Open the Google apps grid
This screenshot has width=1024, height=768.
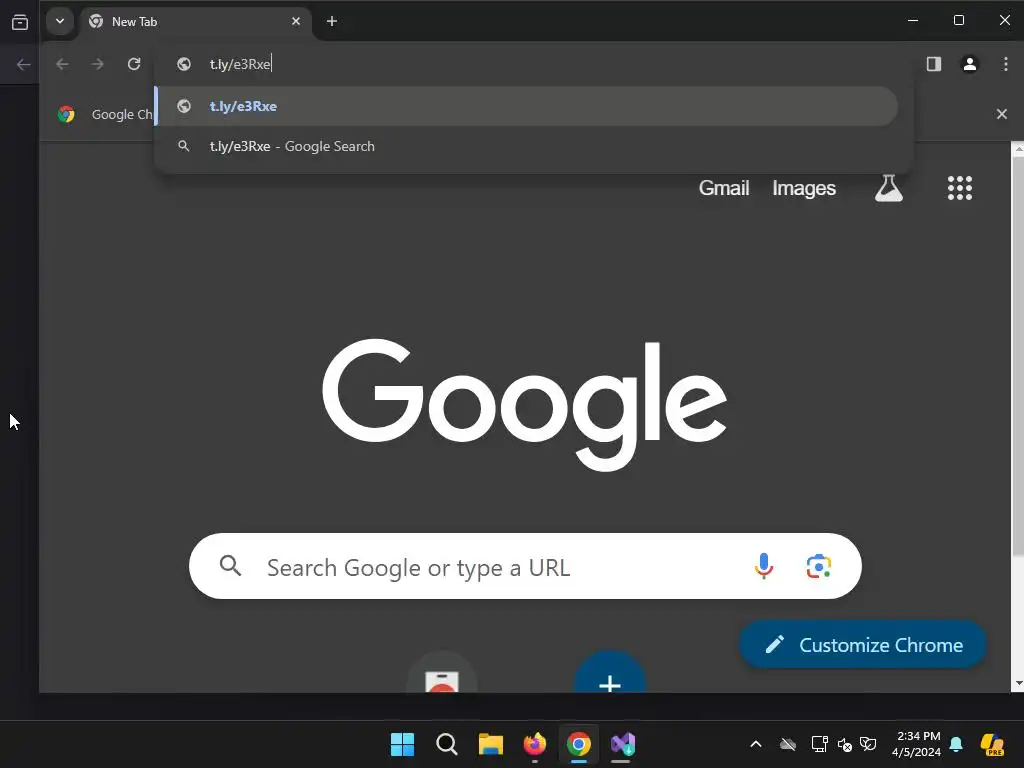(x=960, y=188)
